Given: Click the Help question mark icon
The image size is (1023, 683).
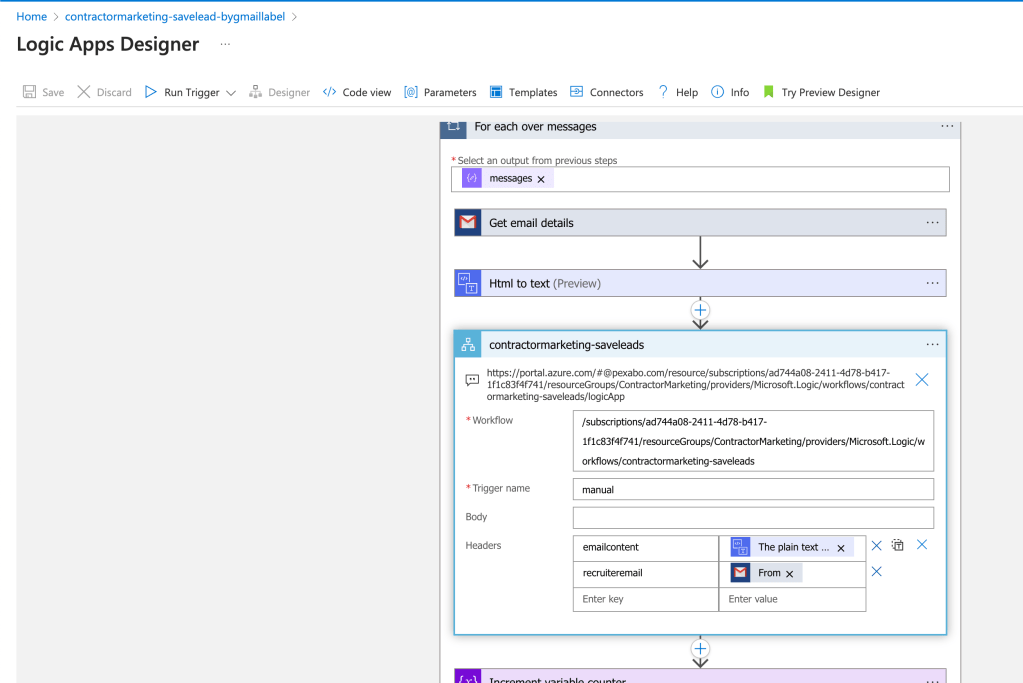Looking at the screenshot, I should pos(663,92).
